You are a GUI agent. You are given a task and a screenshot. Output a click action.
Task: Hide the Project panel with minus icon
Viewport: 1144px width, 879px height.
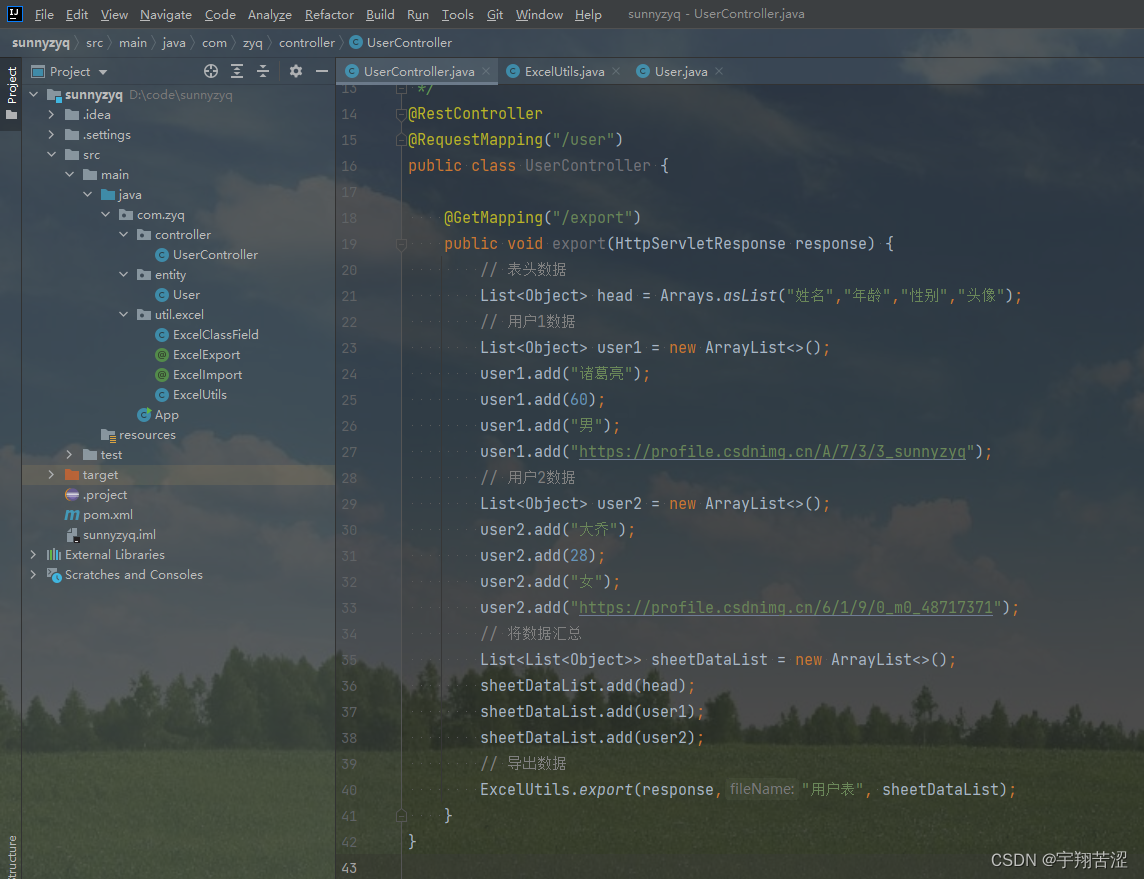tap(322, 71)
